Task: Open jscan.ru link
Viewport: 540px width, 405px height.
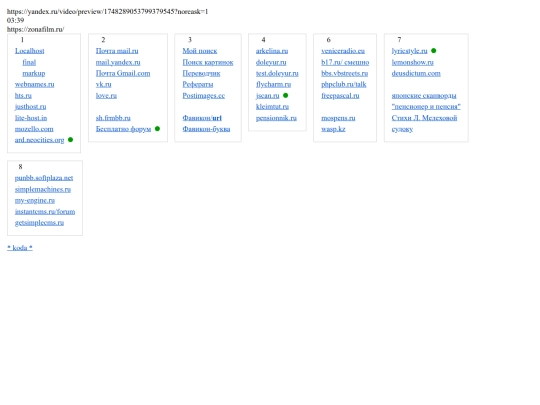Action: [267, 96]
